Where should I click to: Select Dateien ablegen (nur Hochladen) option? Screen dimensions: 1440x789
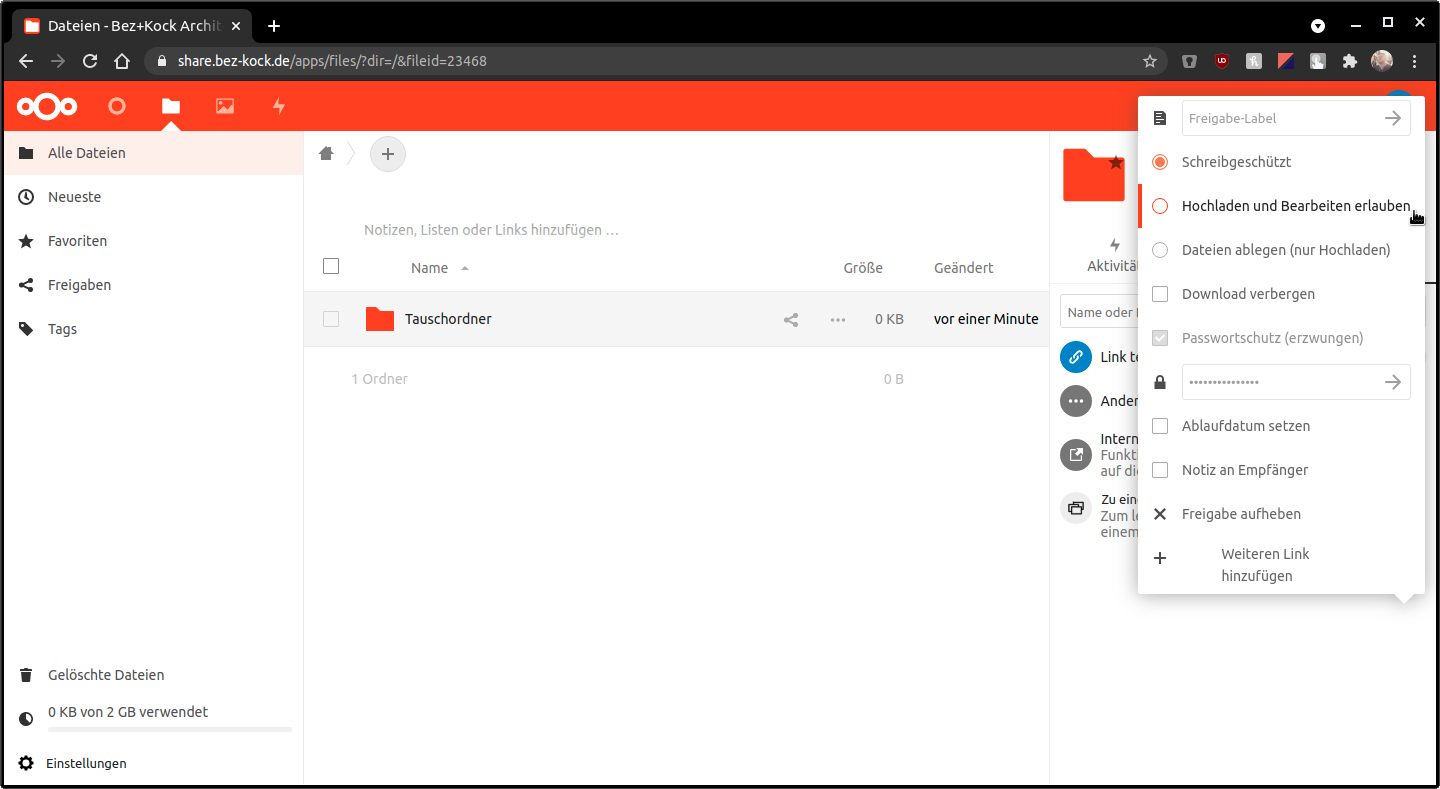(1160, 250)
